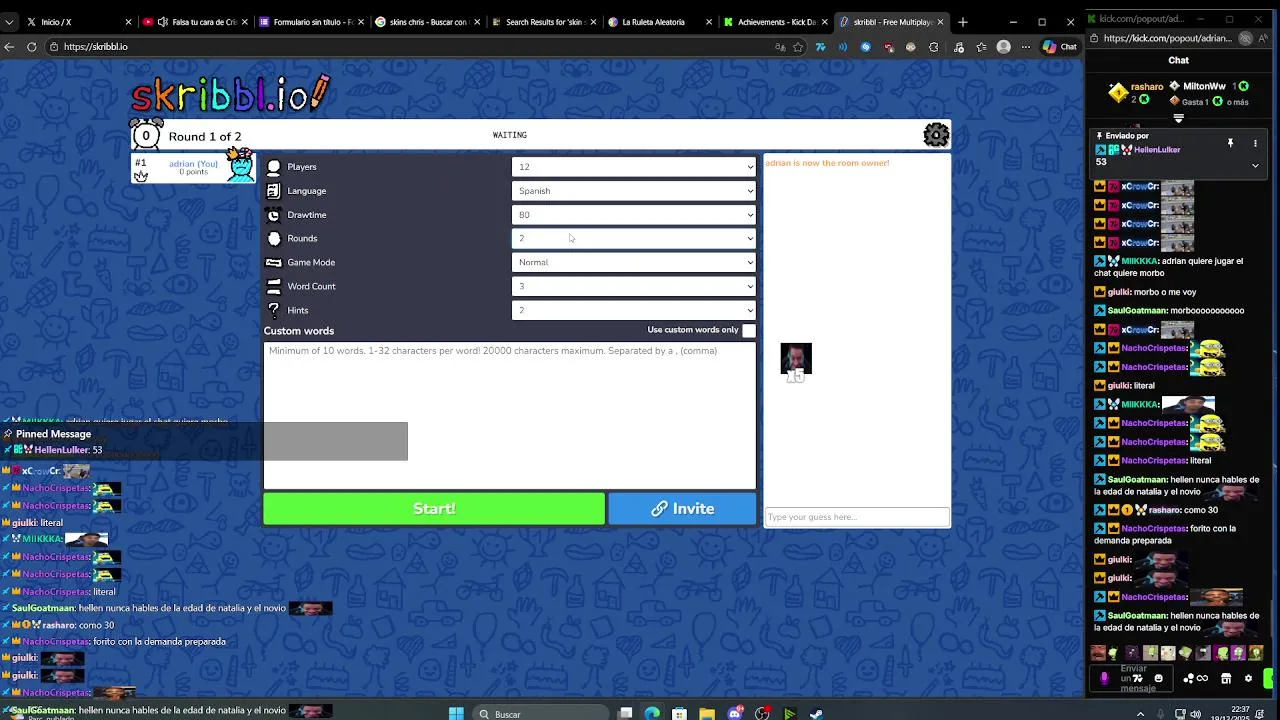This screenshot has height=720, width=1280.
Task: Open Steam from taskbar
Action: click(817, 714)
